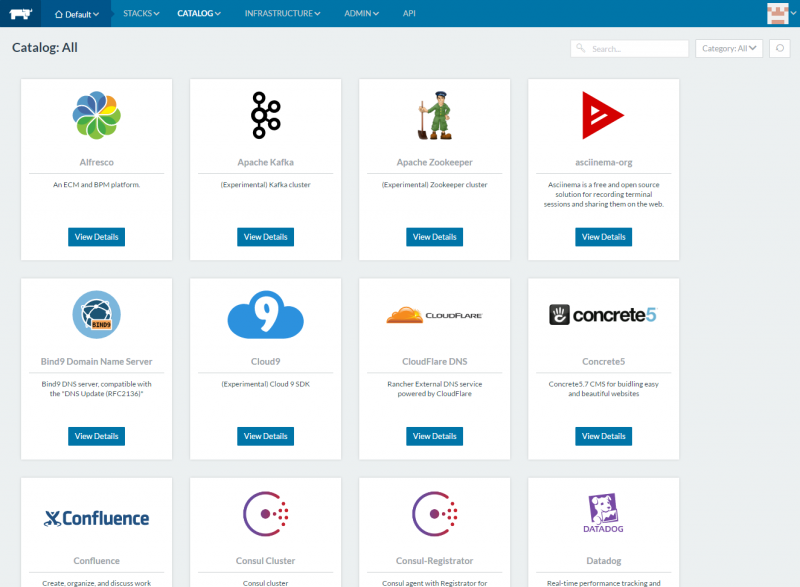The image size is (800, 587).
Task: View Details for Concrete5
Action: [x=603, y=436]
